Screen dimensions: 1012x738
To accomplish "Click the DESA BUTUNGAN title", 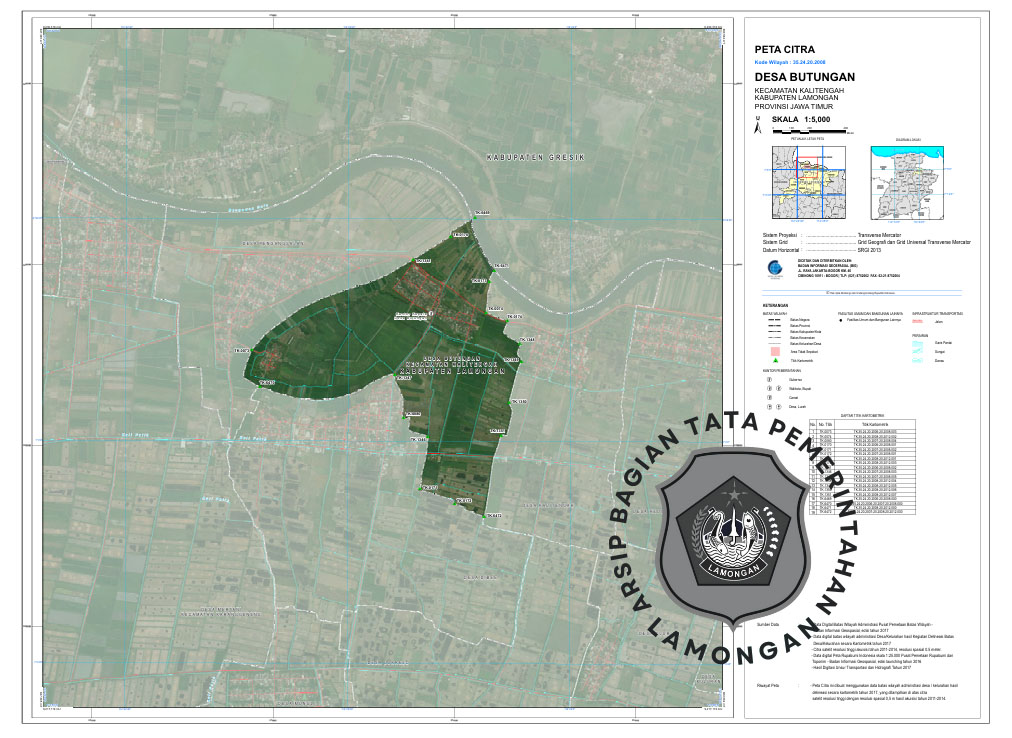I will 804,77.
